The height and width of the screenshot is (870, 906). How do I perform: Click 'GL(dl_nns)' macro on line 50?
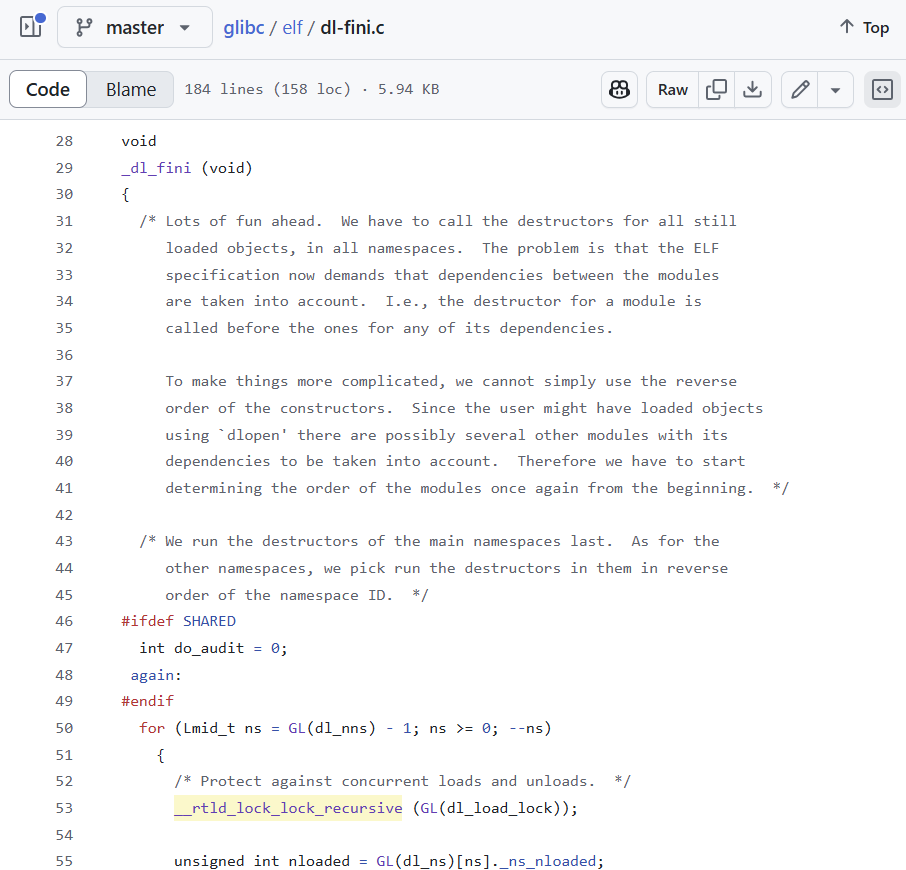332,728
